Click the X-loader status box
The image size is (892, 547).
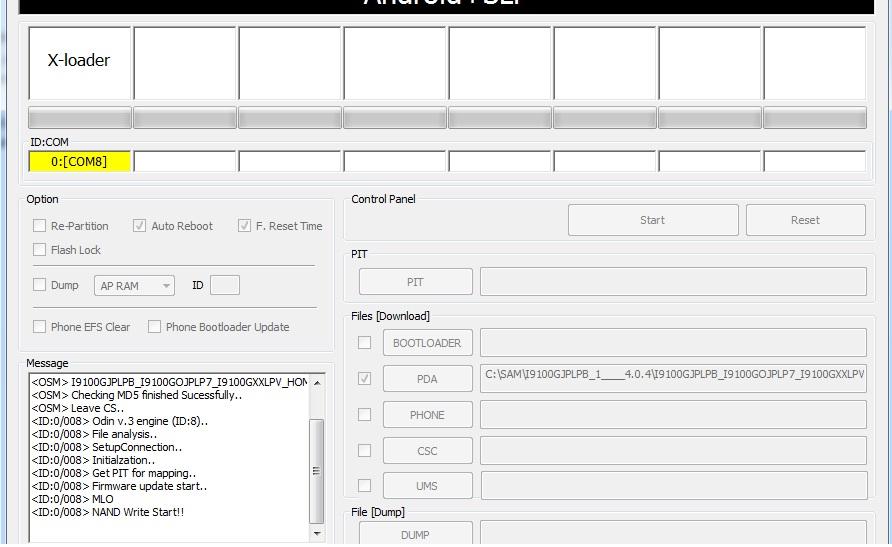coord(80,63)
